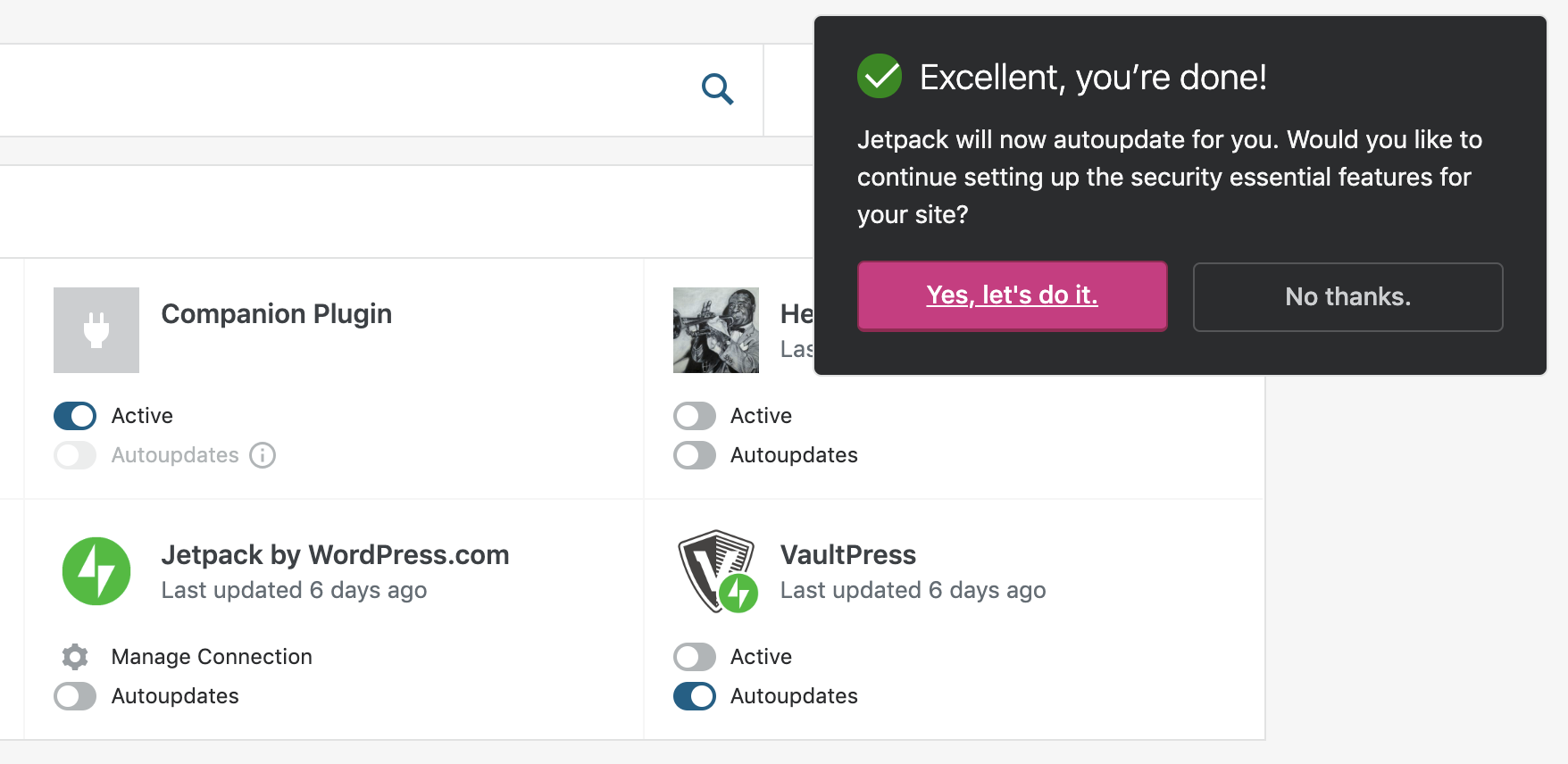Deactivate Companion Plugin with the Active toggle
The width and height of the screenshot is (1568, 764).
75,416
